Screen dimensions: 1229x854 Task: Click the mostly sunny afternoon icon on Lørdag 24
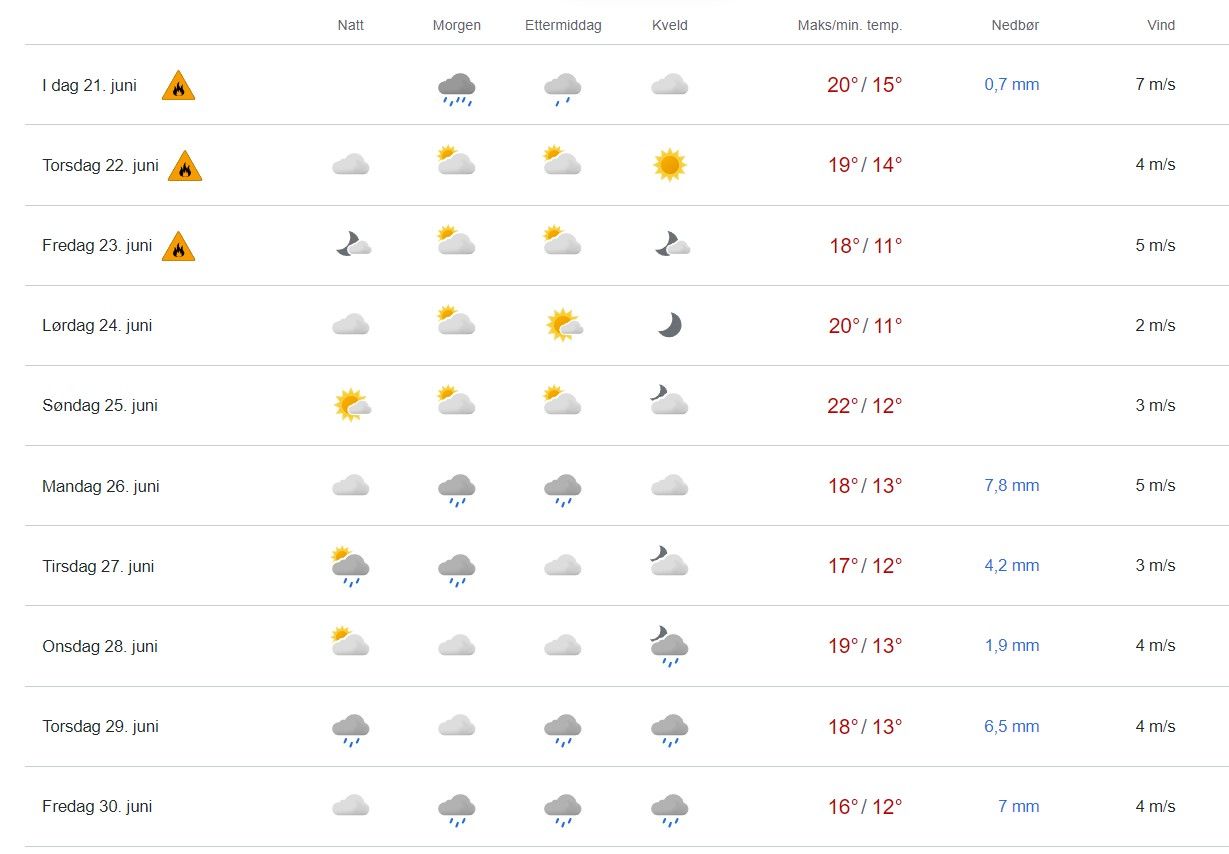(x=564, y=325)
